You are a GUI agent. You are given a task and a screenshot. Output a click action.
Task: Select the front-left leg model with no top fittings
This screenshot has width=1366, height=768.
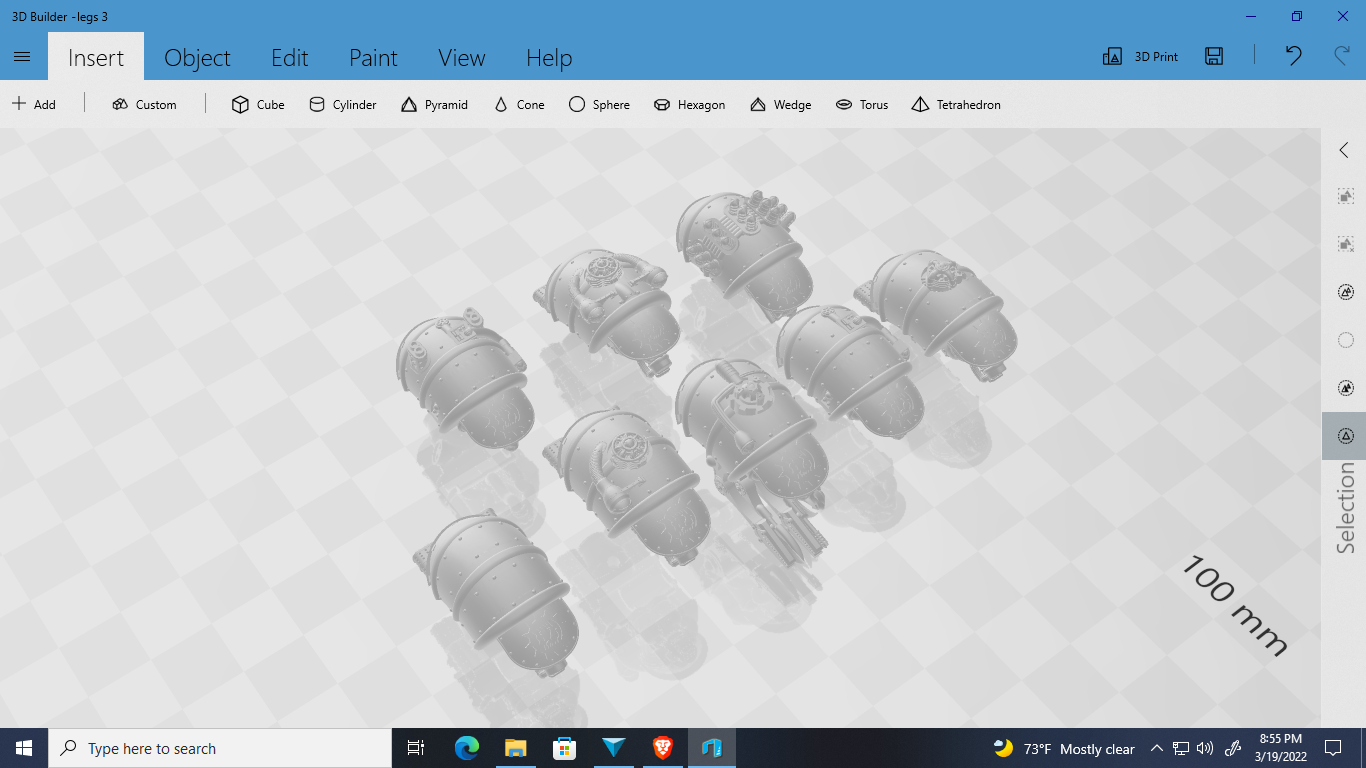click(498, 592)
